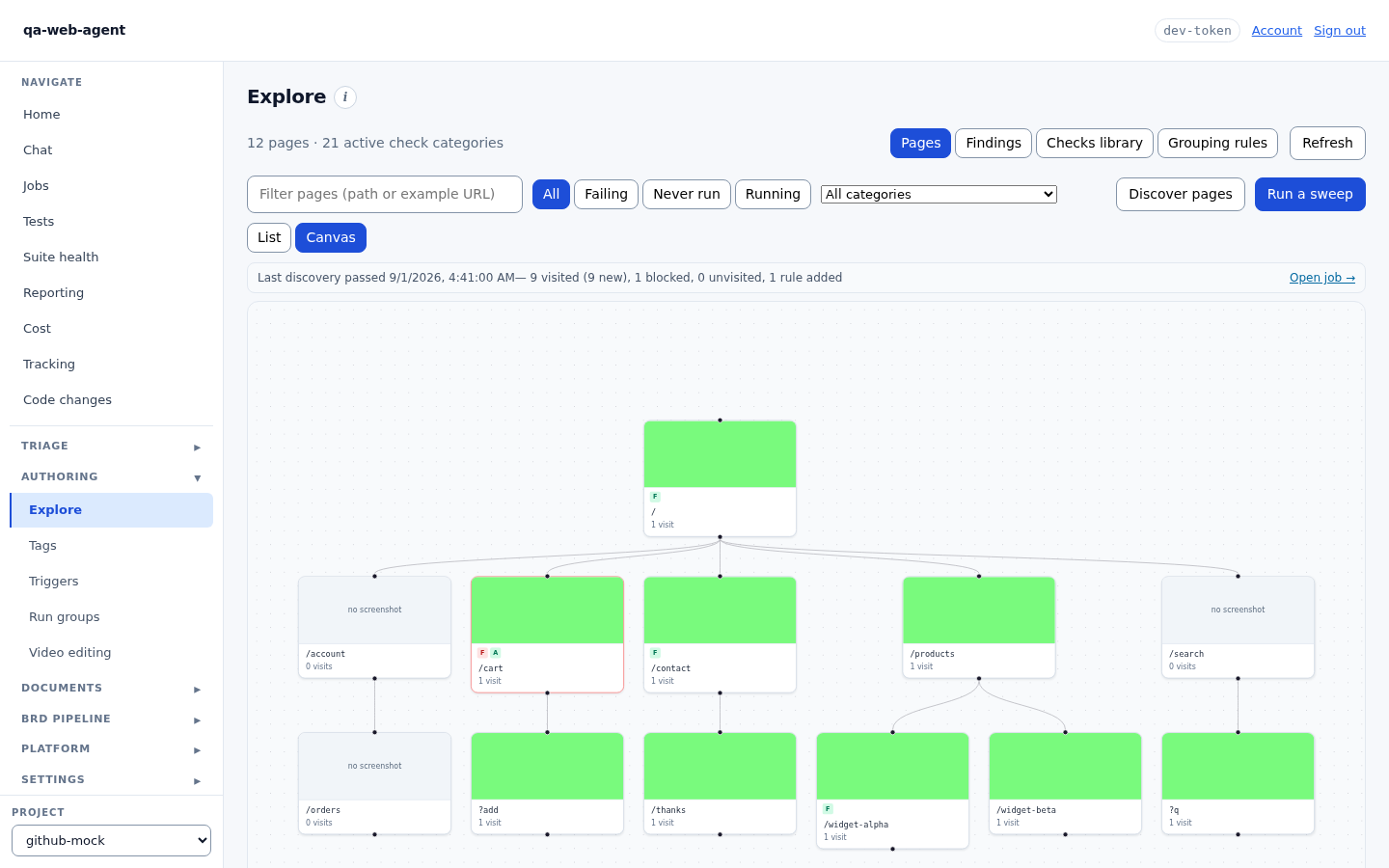Select the /thanks node thumbnail
Screen dimensions: 1389x868
(x=720, y=767)
